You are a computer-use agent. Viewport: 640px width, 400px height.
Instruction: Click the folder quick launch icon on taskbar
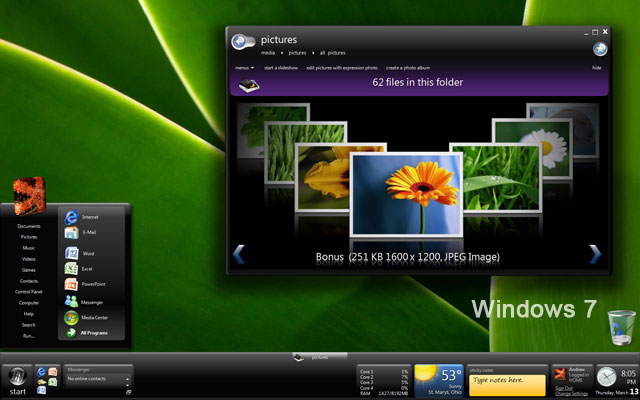pos(41,382)
